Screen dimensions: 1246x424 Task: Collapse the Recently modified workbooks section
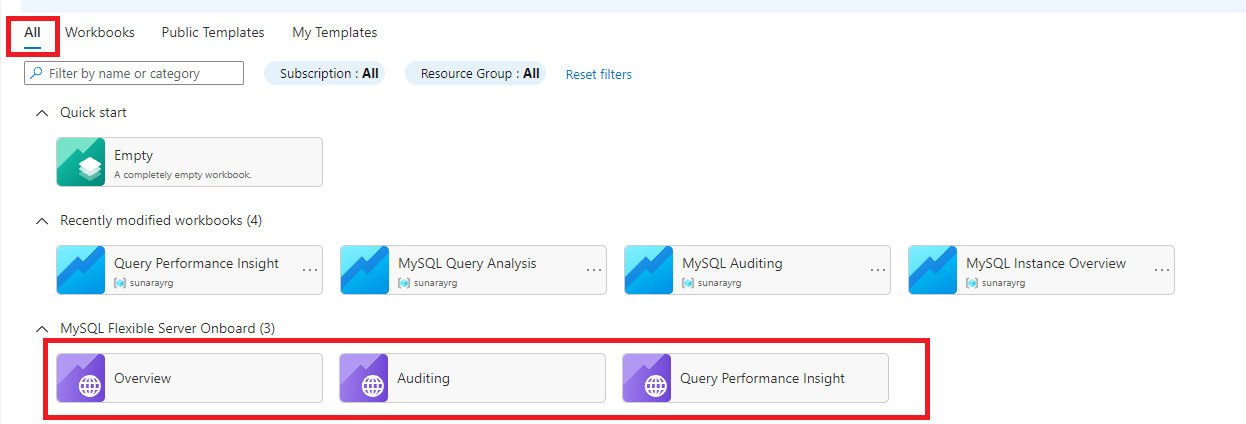tap(41, 220)
